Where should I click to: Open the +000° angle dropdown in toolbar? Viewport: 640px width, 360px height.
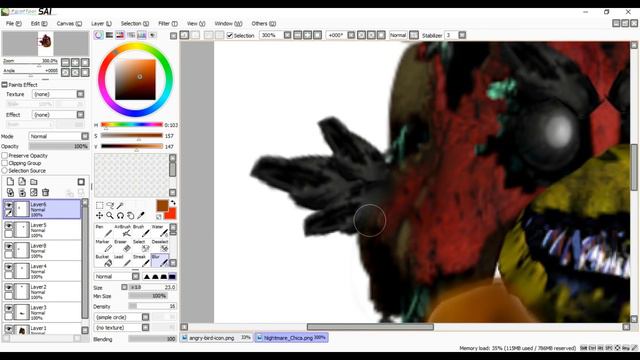(x=351, y=36)
